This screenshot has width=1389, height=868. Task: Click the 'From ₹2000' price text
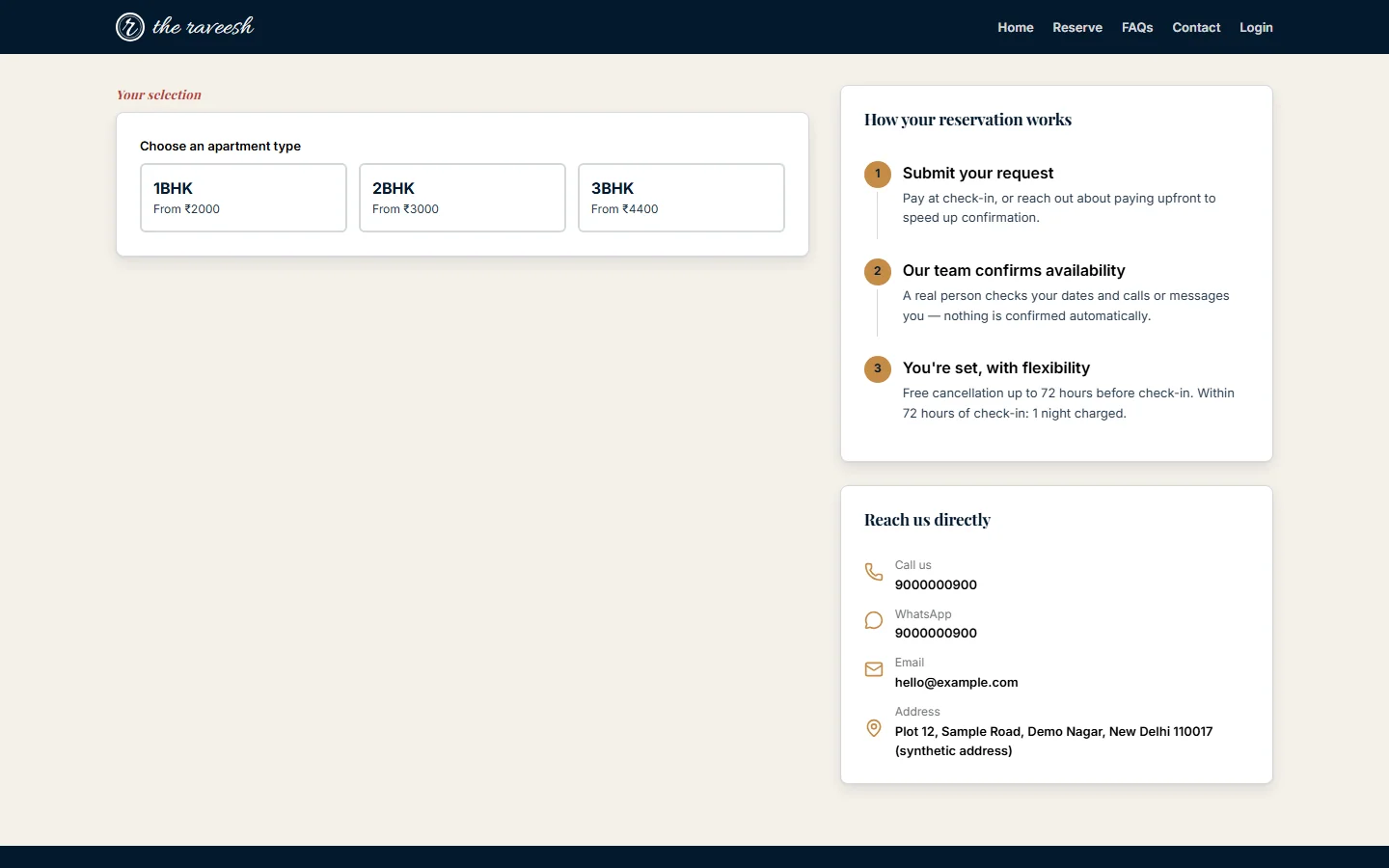(x=186, y=209)
